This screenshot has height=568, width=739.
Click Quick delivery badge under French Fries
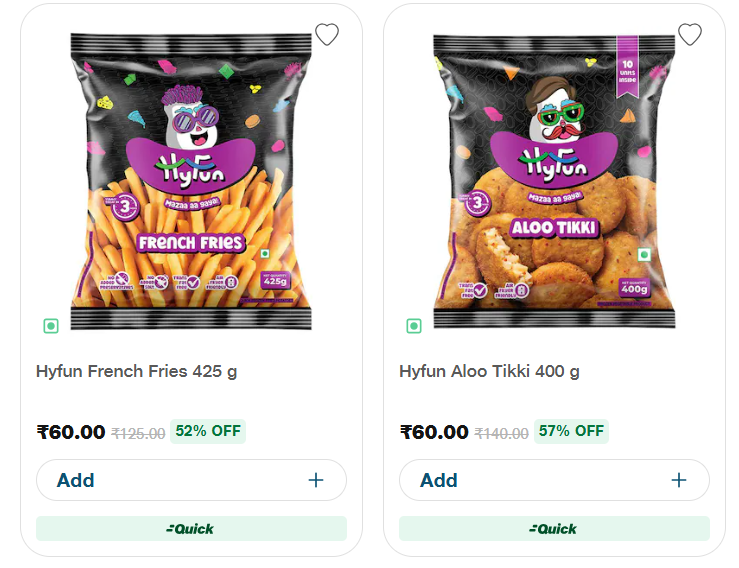point(191,528)
